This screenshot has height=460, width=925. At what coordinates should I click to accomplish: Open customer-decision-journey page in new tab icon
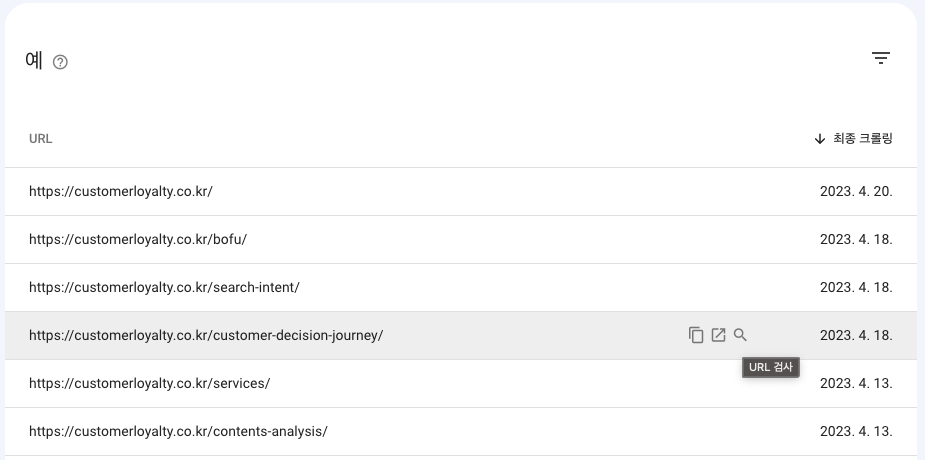(718, 335)
